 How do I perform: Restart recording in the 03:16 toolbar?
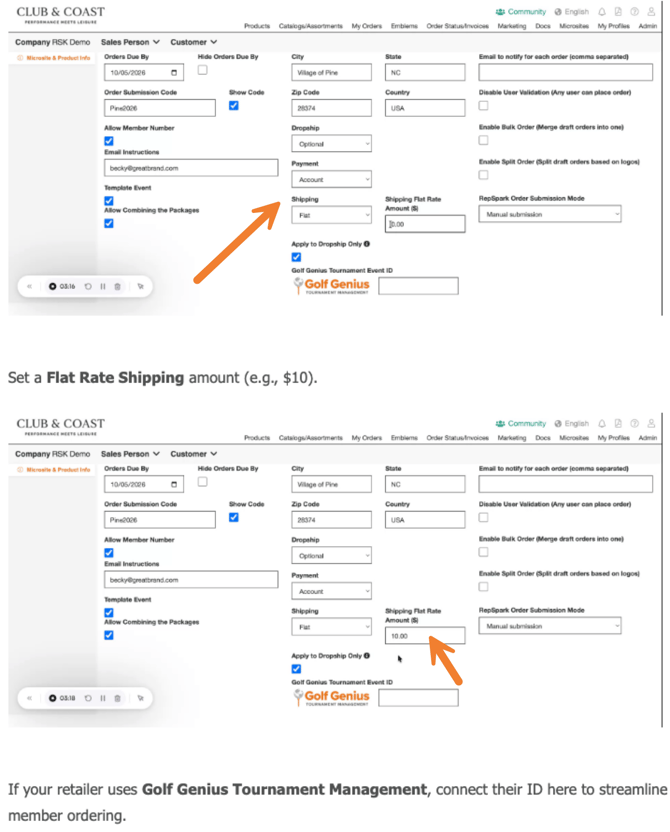coord(88,286)
